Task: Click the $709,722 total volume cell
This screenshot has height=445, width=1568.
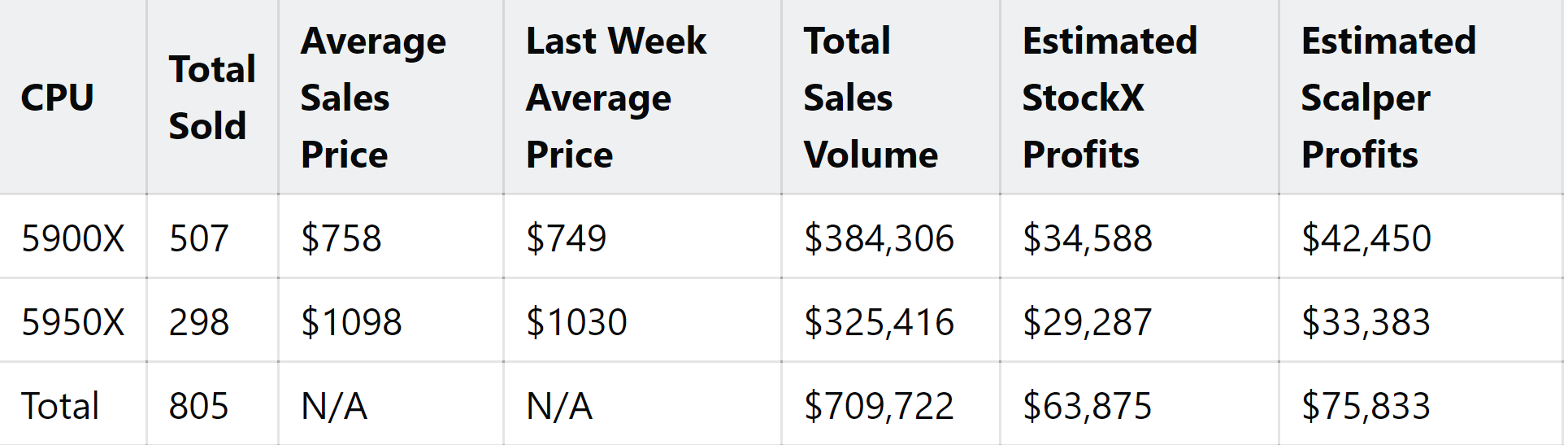Action: pyautogui.click(x=879, y=406)
